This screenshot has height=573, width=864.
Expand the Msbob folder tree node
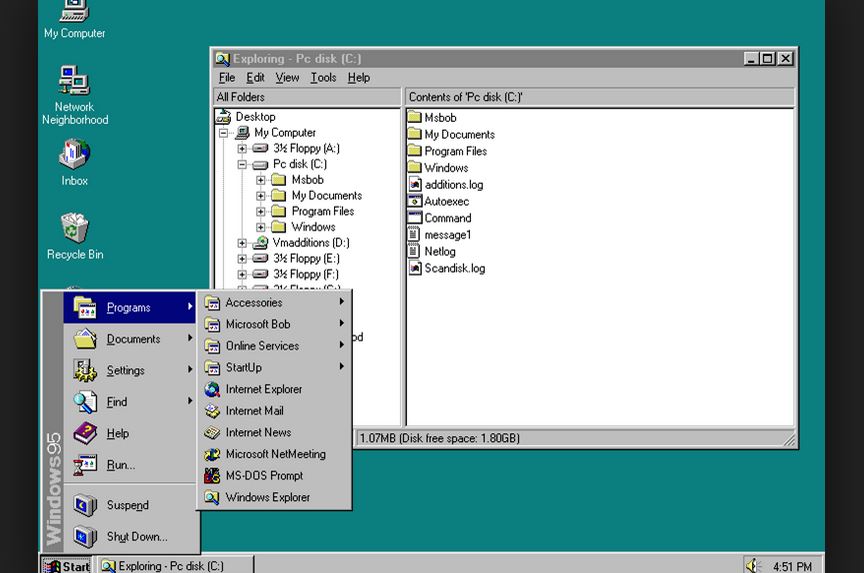click(x=261, y=180)
